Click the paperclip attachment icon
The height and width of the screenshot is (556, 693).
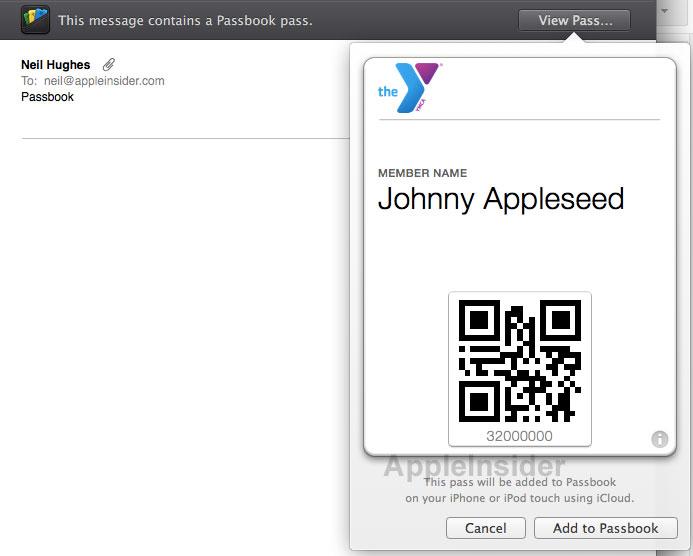tap(109, 65)
